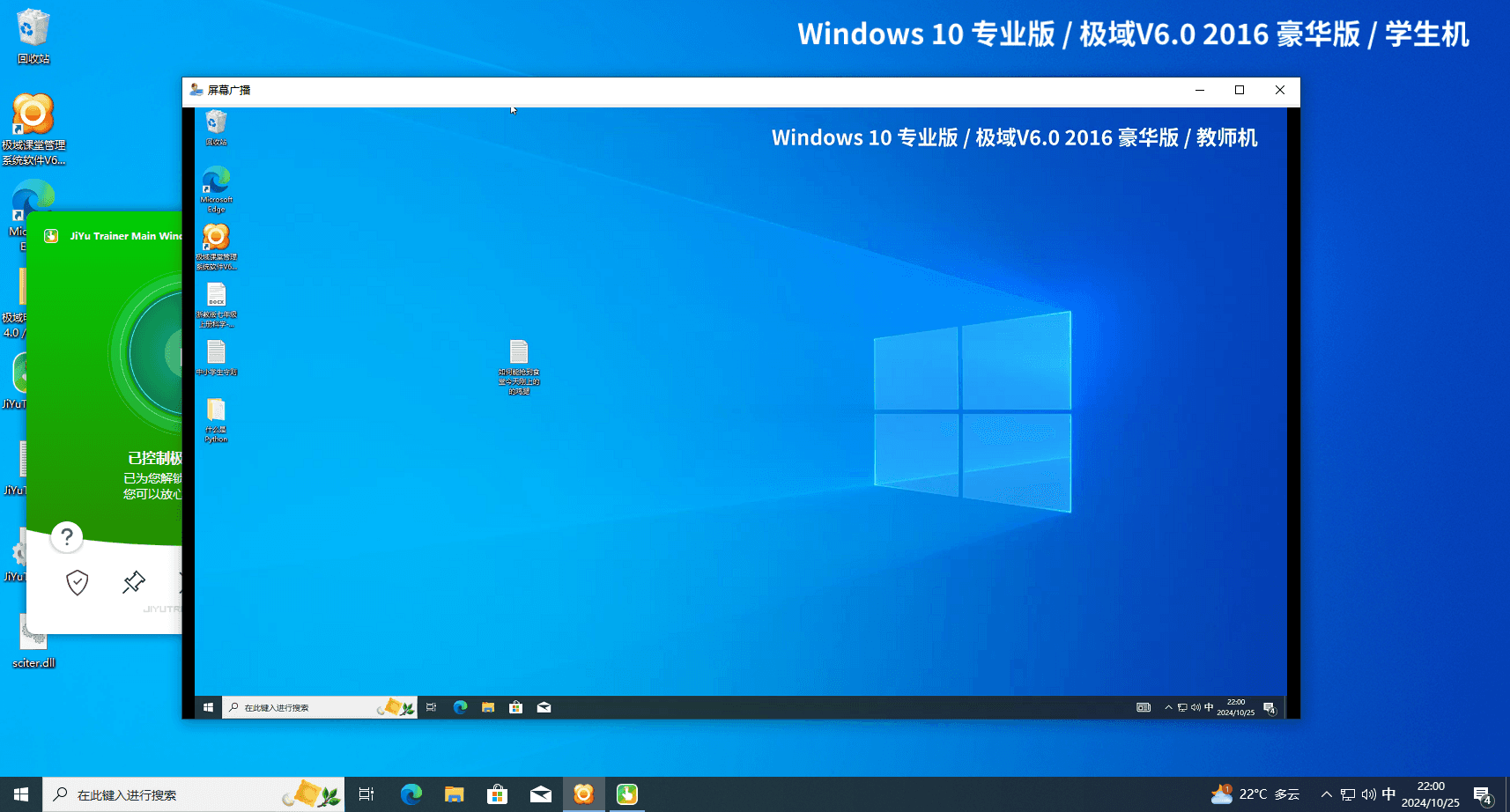1510x812 pixels.
Task: Open the student machine Start menu
Action: (x=21, y=794)
